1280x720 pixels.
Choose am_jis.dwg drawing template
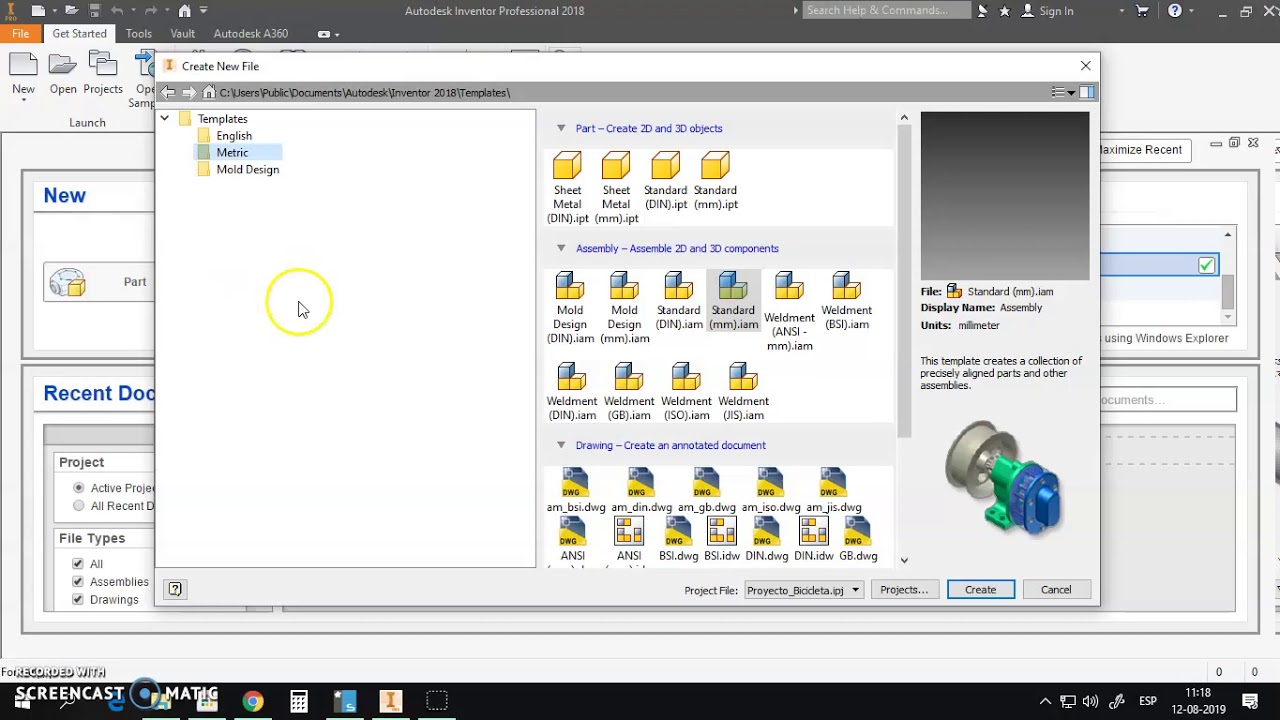pos(833,491)
